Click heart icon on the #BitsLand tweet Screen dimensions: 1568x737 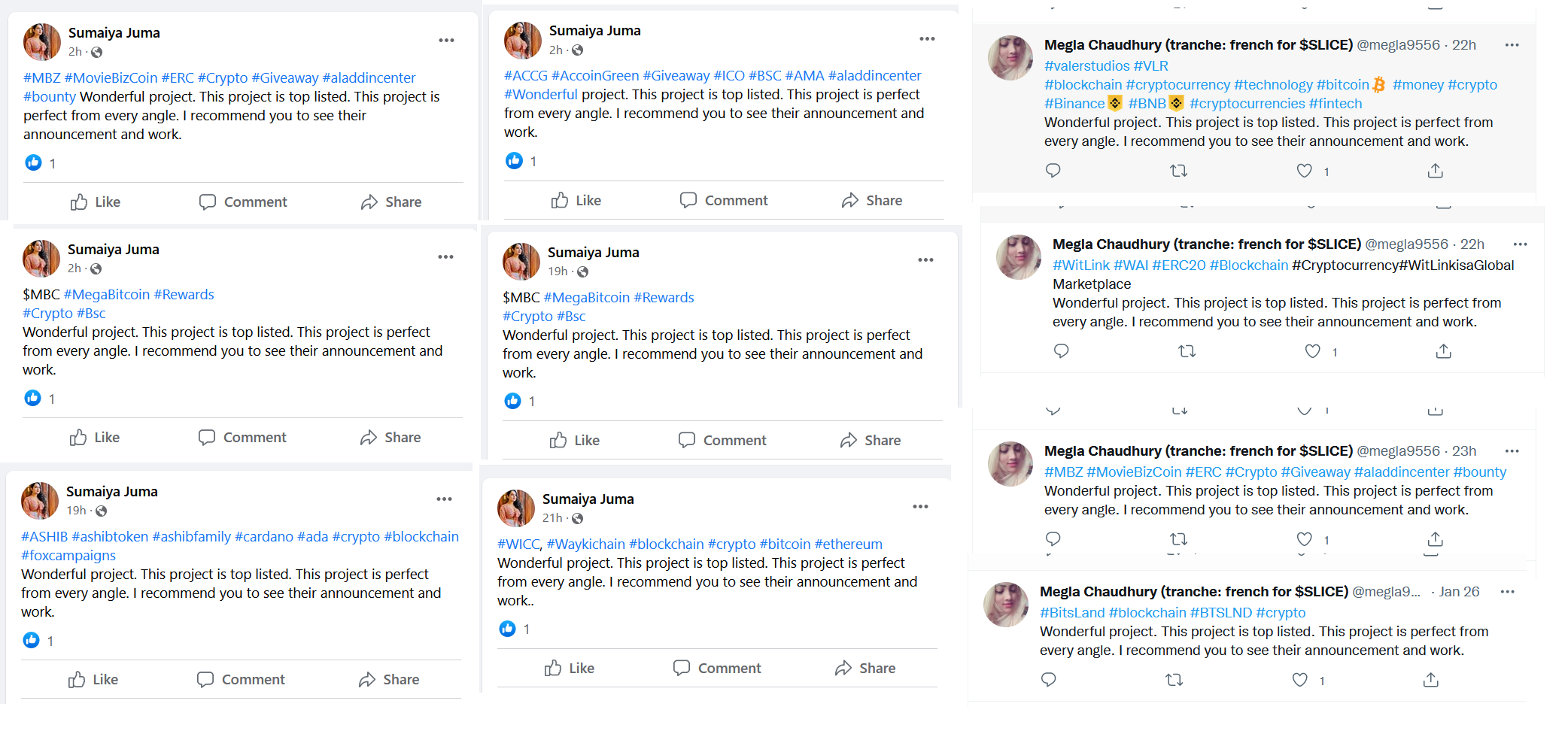pos(1300,680)
